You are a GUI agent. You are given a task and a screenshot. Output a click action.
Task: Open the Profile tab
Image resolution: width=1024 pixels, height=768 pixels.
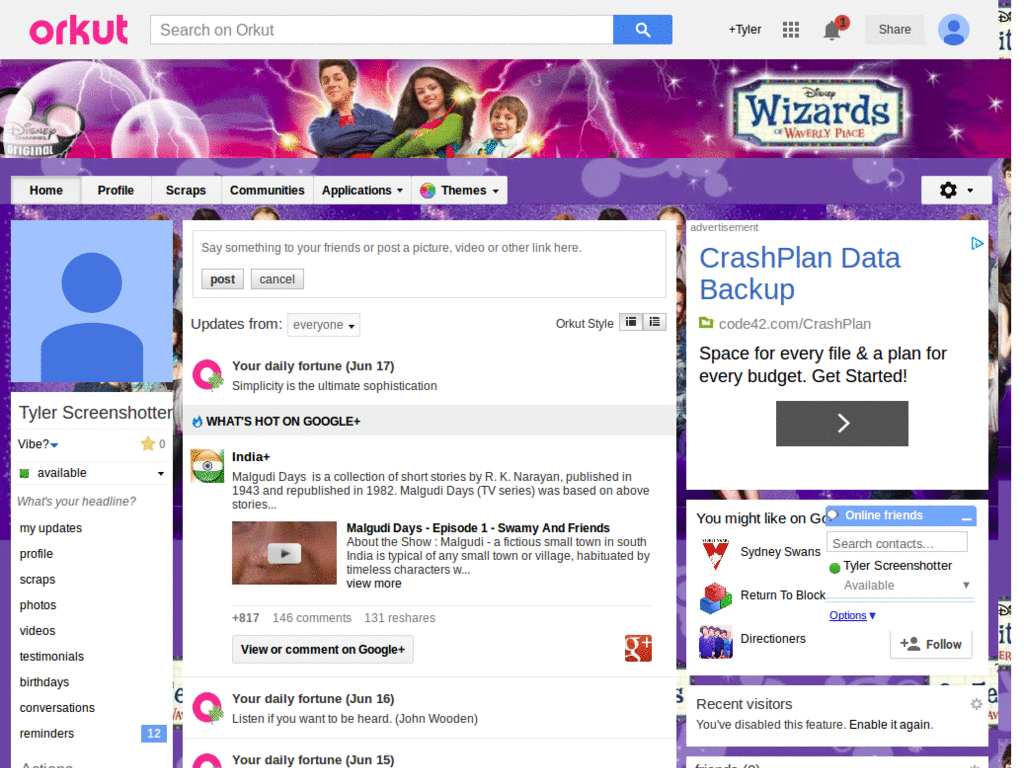[x=116, y=190]
